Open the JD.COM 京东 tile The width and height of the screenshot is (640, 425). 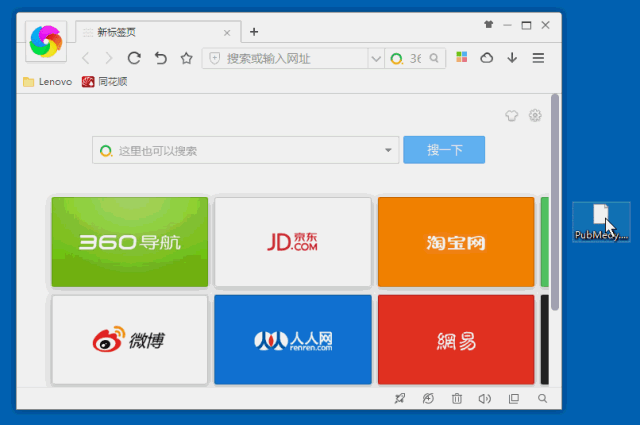point(293,242)
